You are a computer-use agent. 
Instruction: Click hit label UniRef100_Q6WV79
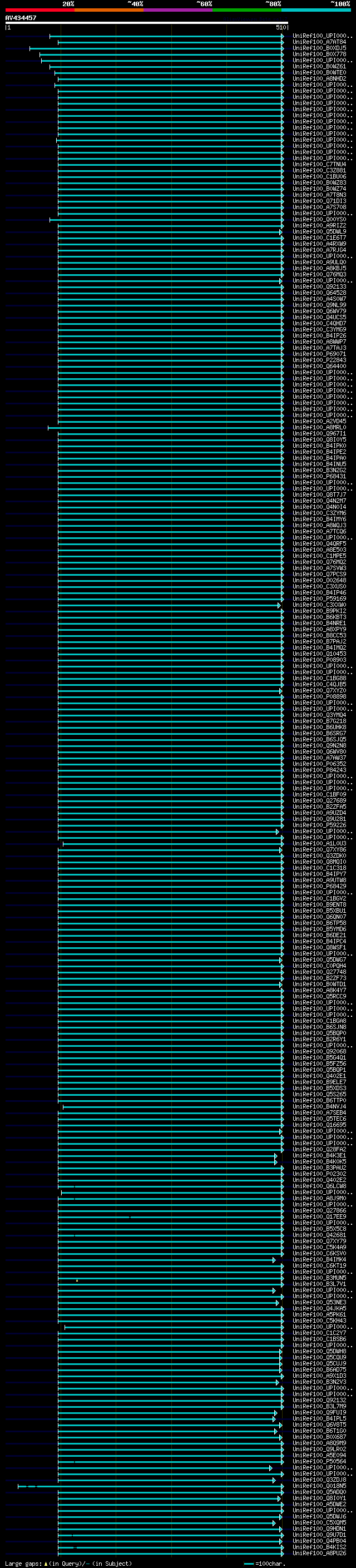[319, 311]
